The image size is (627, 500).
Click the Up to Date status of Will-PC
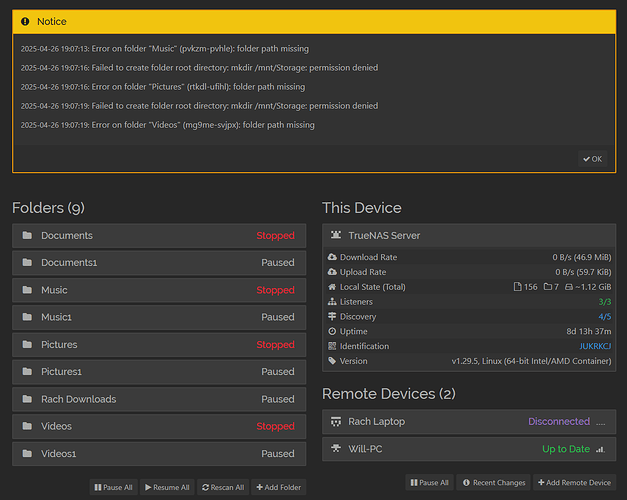[x=566, y=449]
